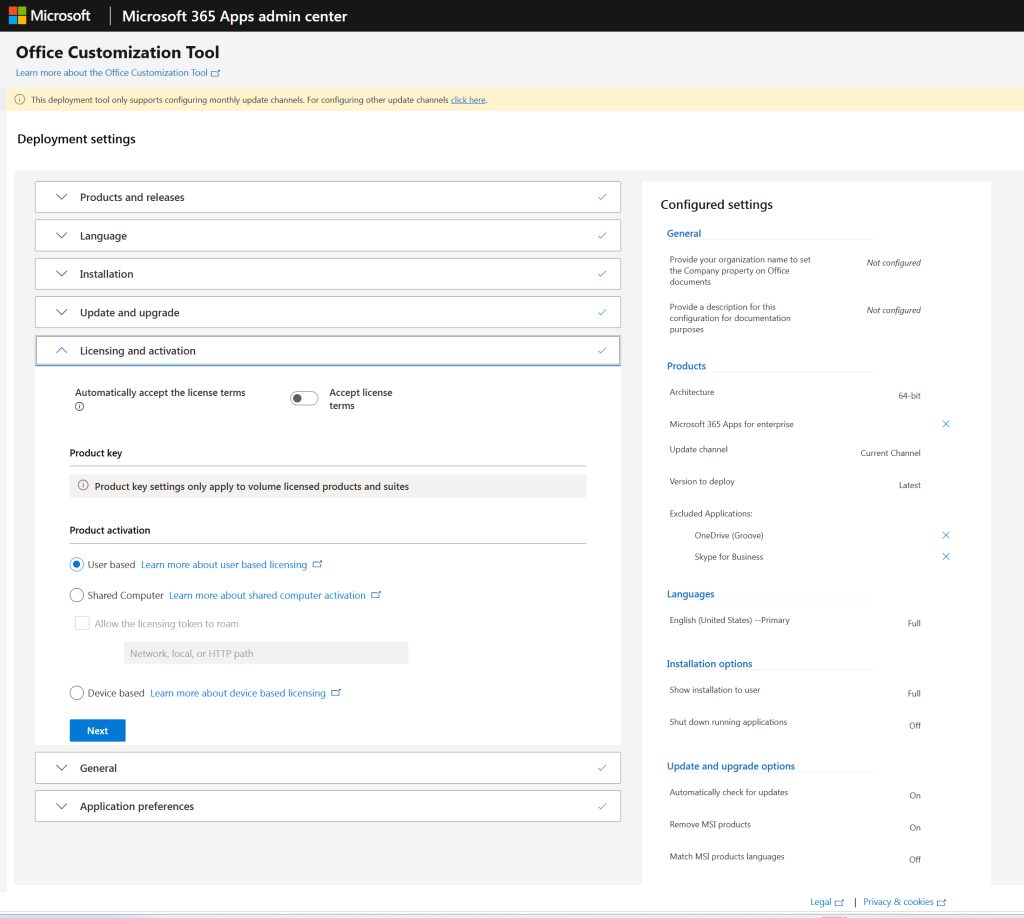
Task: Click 'Remove MSI products' setting
Action: (710, 825)
